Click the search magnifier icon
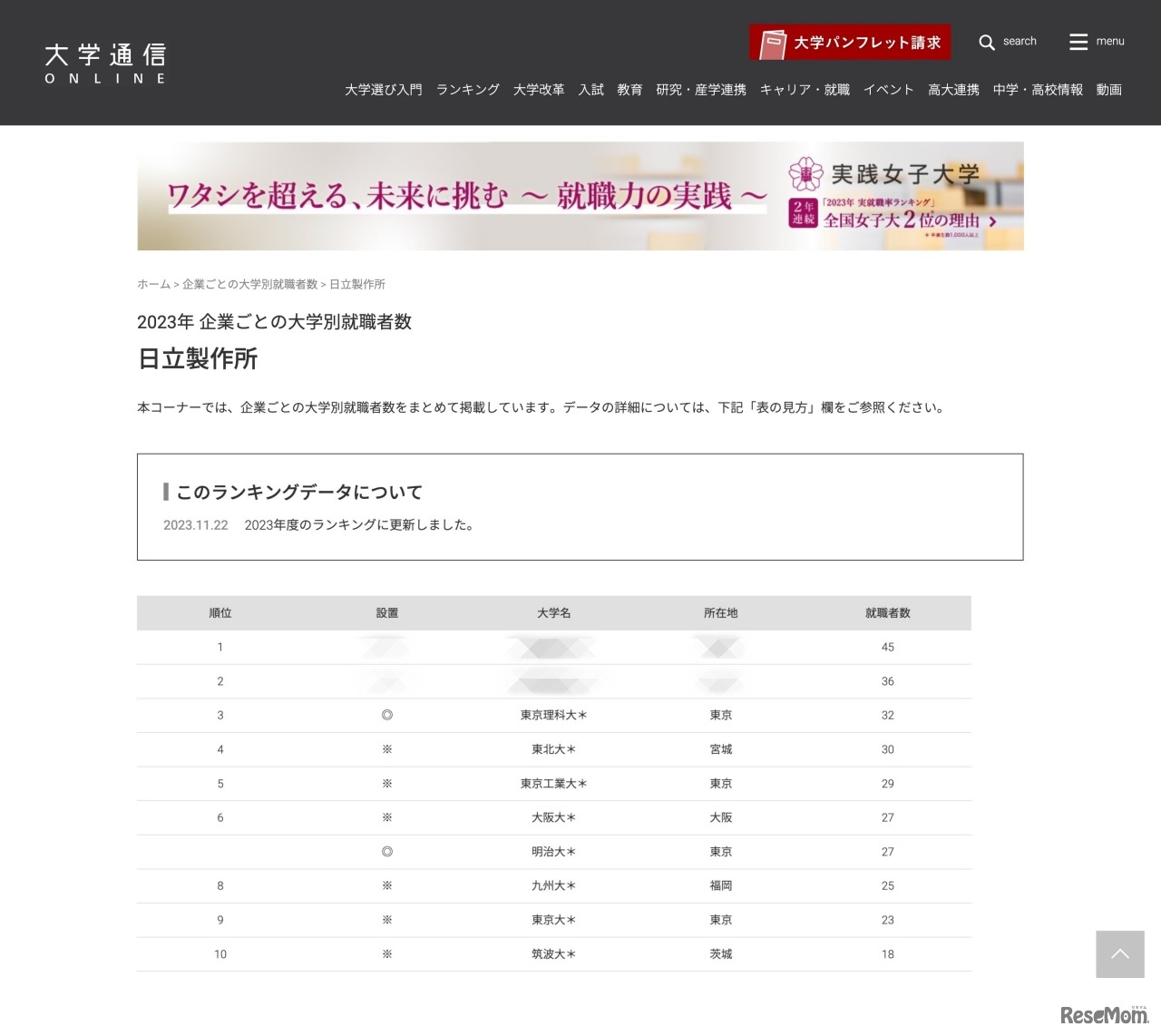Image resolution: width=1161 pixels, height=1036 pixels. point(986,42)
